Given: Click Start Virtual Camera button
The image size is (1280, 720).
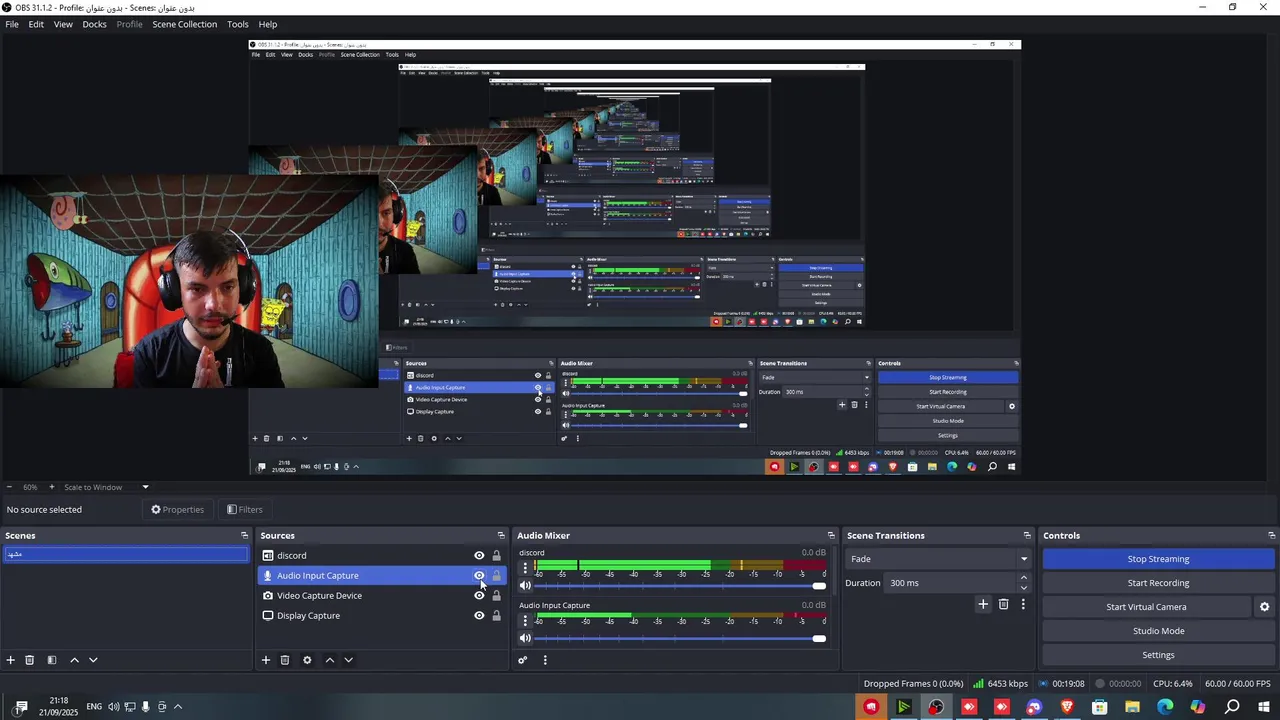Looking at the screenshot, I should [x=1146, y=607].
